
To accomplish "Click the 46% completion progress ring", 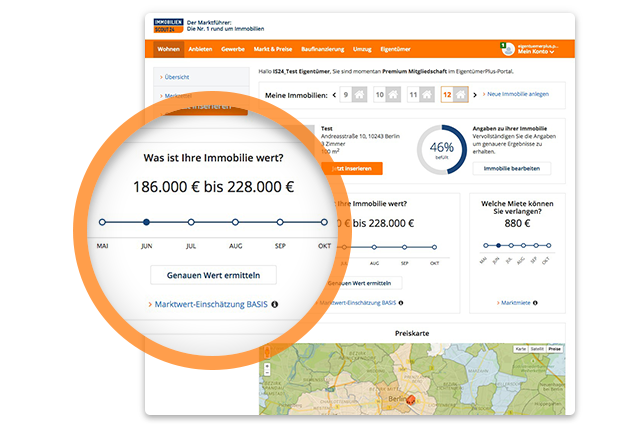I will tap(441, 148).
